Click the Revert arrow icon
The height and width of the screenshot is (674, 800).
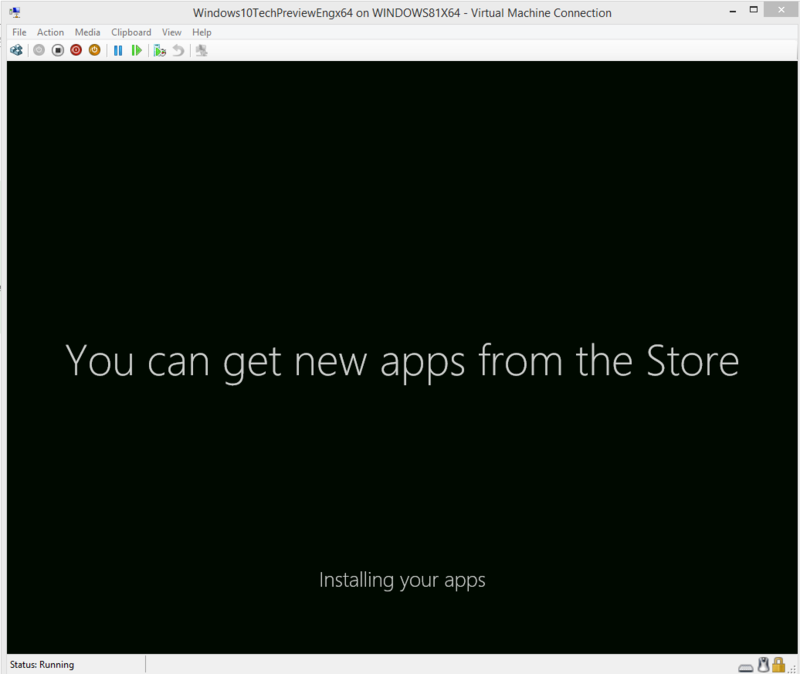click(178, 51)
